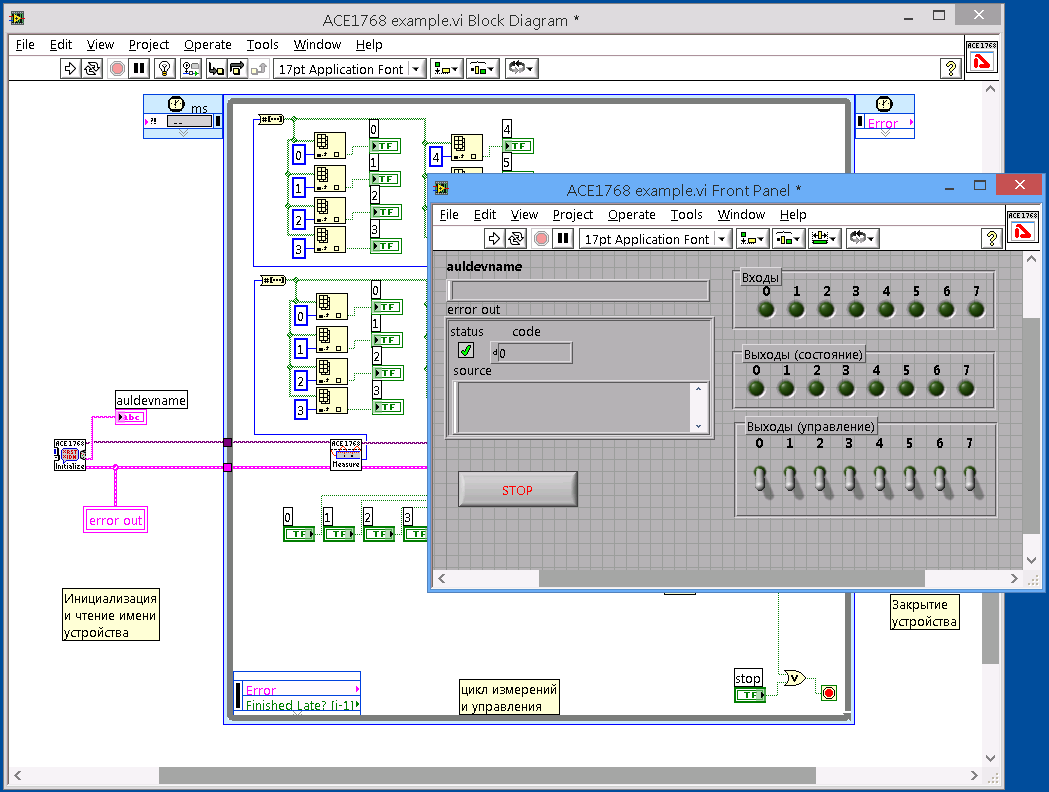
Task: Toggle Выходы (управление) switch 6
Action: pos(940,482)
